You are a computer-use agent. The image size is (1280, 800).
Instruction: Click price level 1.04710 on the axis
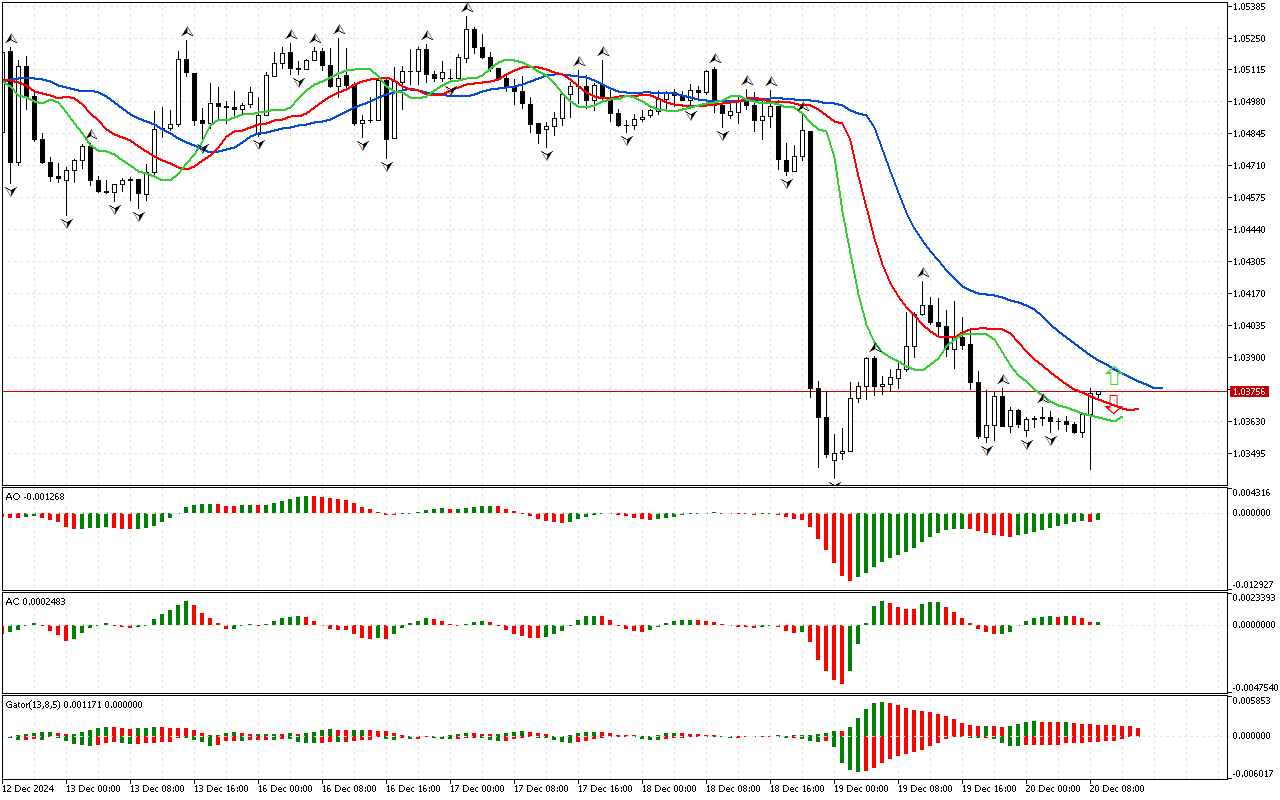[1250, 166]
